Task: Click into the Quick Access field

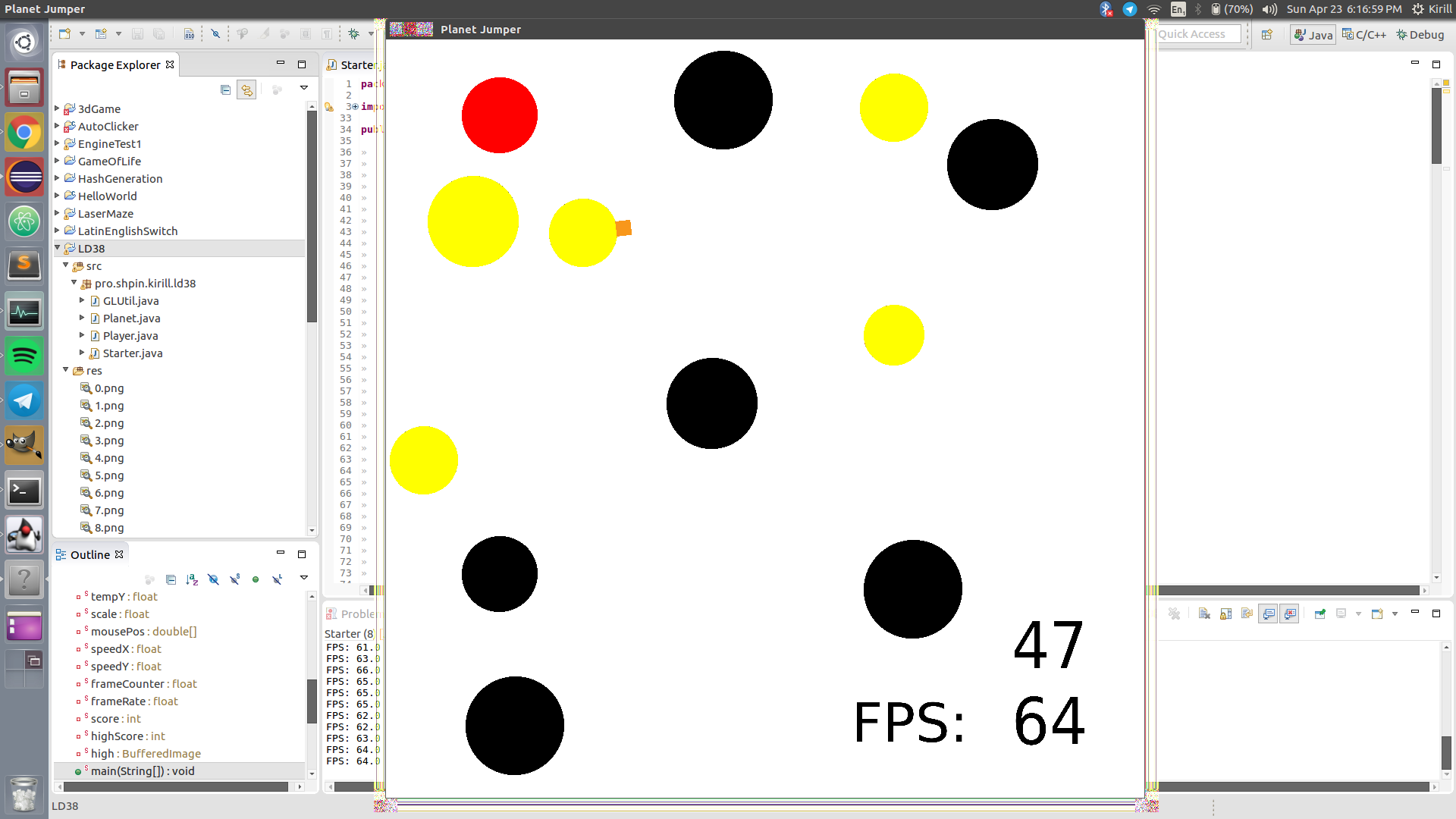Action: click(x=1199, y=34)
